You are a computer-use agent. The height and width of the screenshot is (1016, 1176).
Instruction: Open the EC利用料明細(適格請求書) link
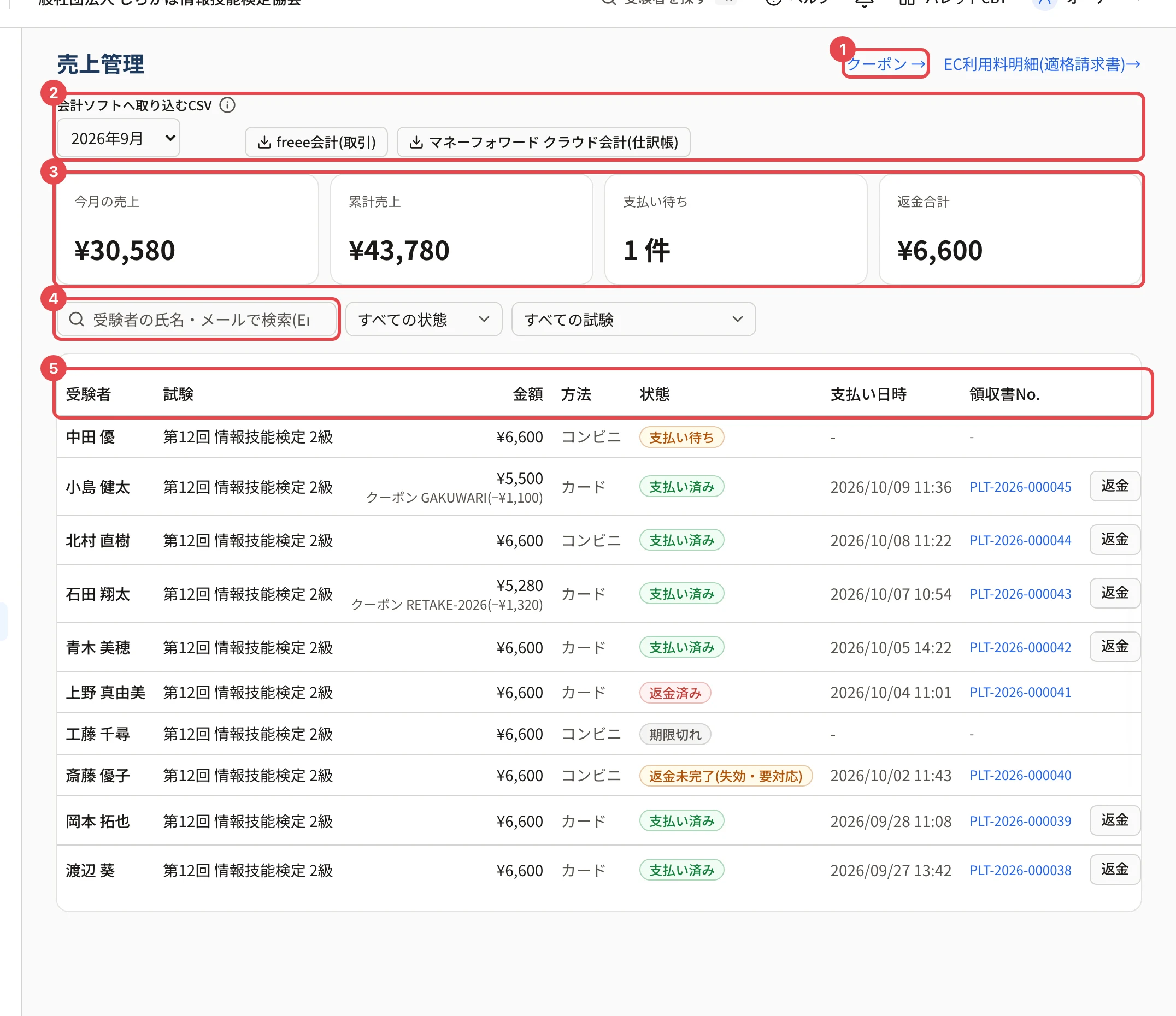(1042, 64)
